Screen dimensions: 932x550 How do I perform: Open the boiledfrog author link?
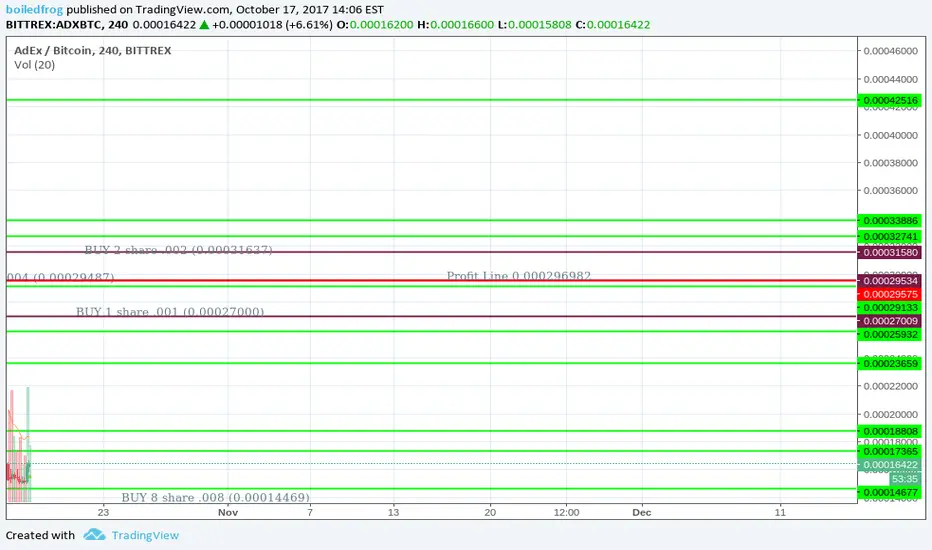coord(34,10)
